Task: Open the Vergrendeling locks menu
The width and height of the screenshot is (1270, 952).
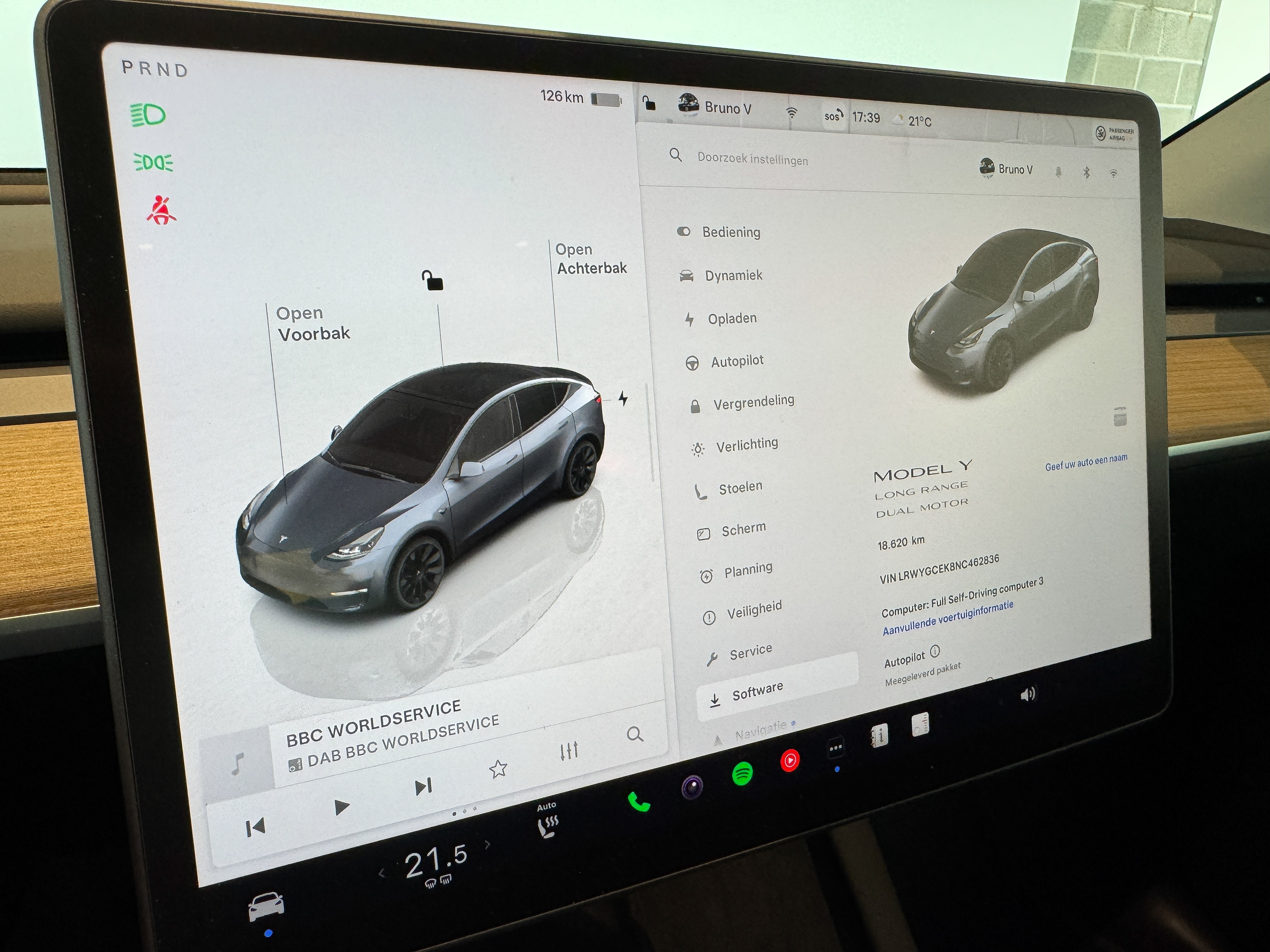Action: tap(742, 402)
